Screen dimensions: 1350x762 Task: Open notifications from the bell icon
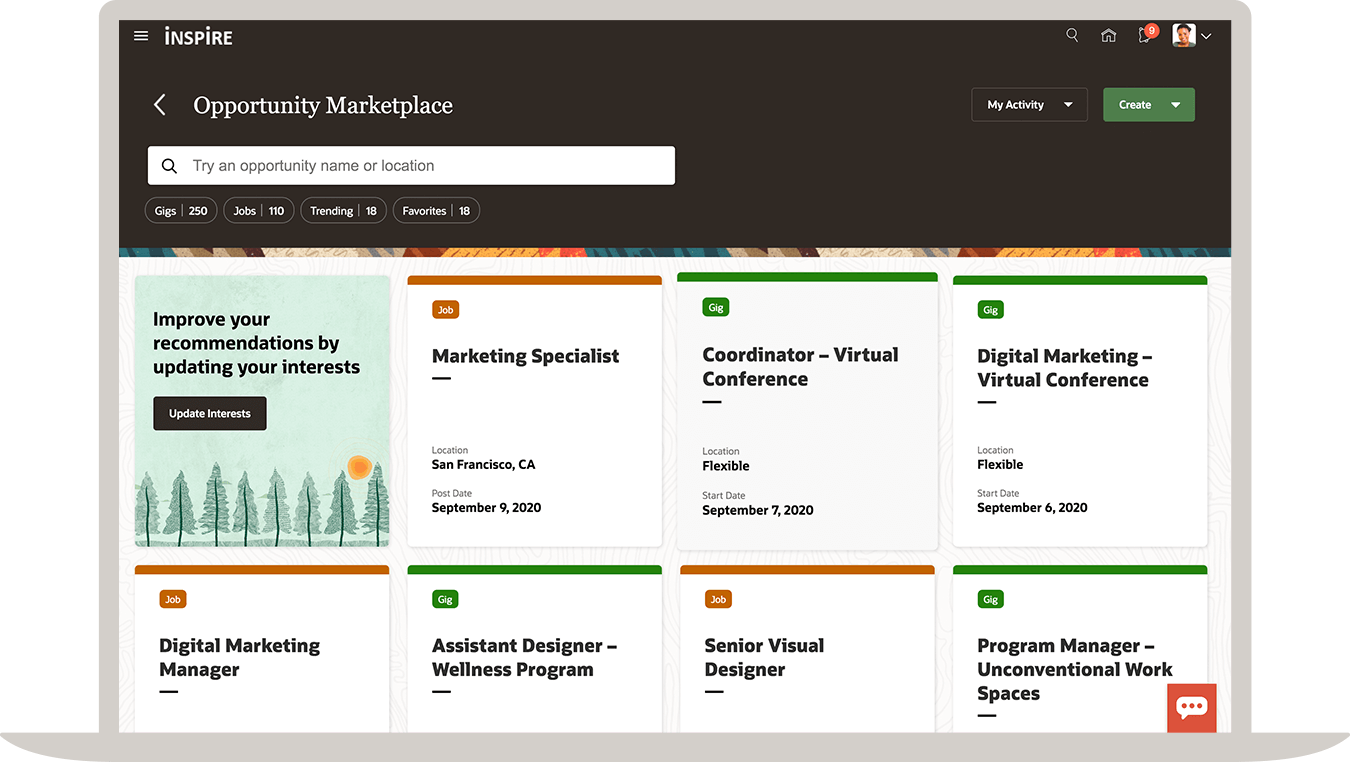[x=1143, y=35]
